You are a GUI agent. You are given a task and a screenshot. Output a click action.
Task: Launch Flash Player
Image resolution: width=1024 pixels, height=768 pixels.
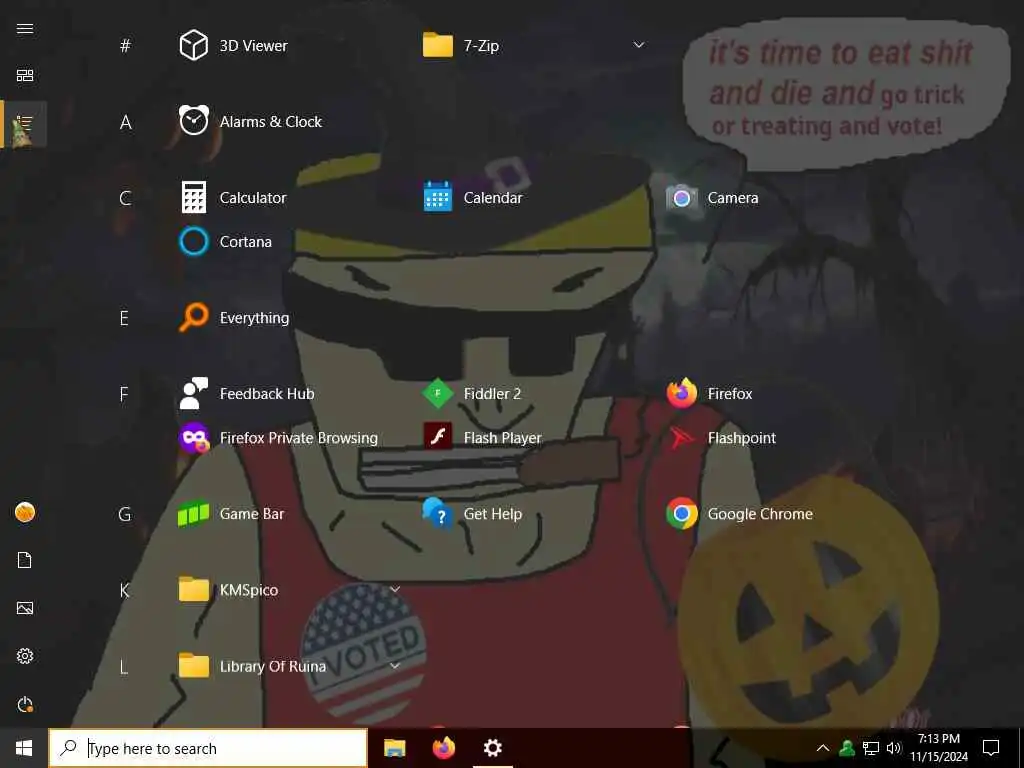[482, 438]
